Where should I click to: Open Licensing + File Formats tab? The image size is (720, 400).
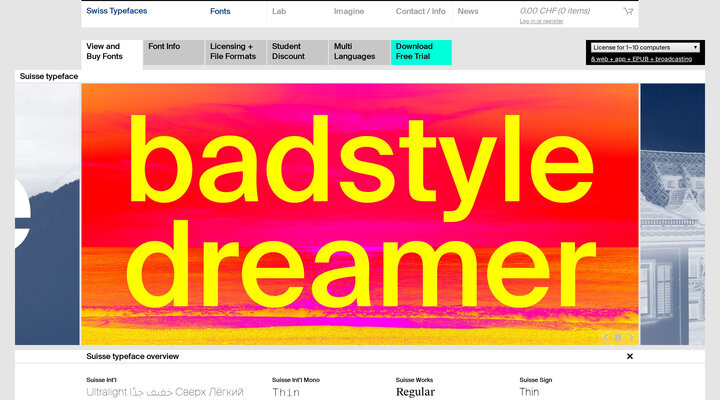(x=236, y=52)
